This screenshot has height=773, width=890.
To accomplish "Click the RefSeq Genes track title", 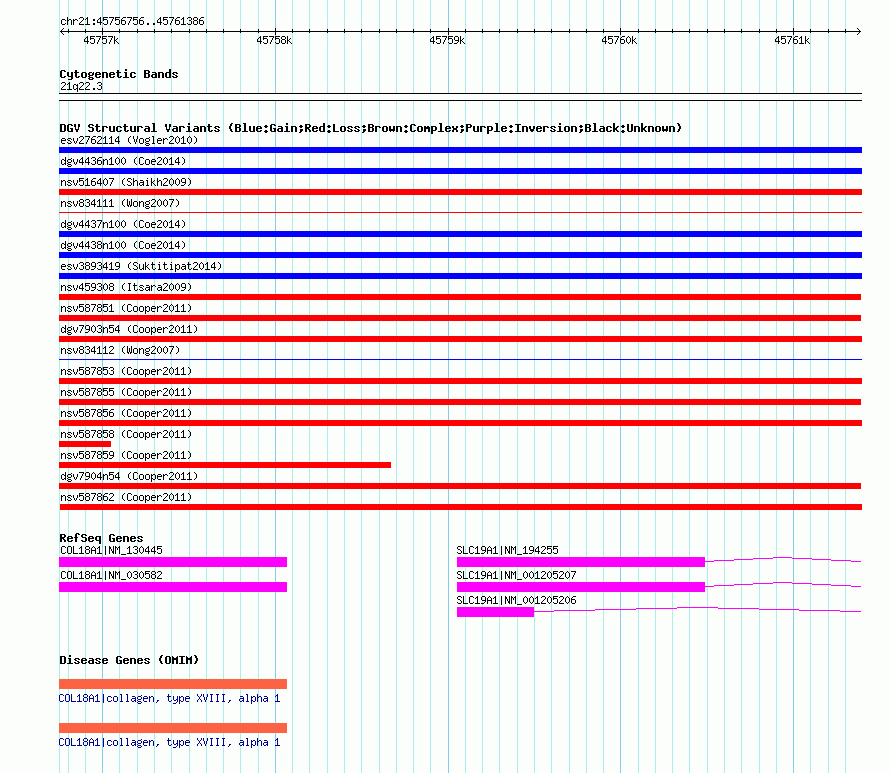I will click(x=101, y=538).
